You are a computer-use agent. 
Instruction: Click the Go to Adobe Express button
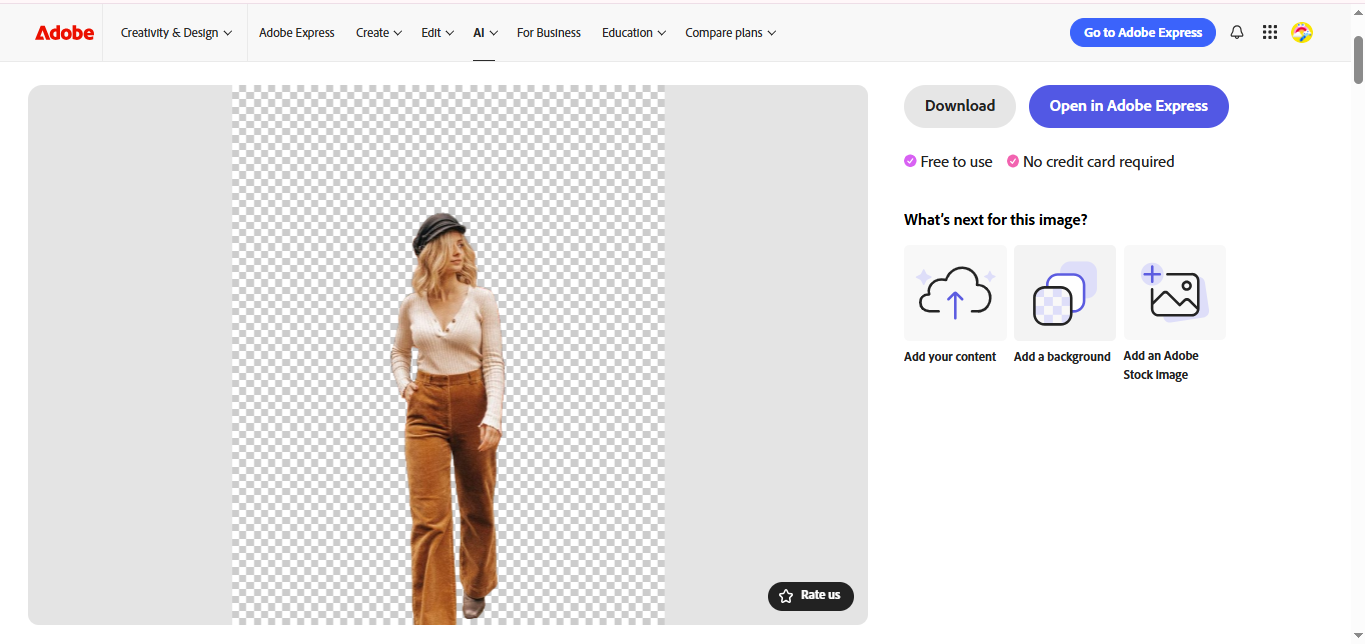[x=1142, y=32]
